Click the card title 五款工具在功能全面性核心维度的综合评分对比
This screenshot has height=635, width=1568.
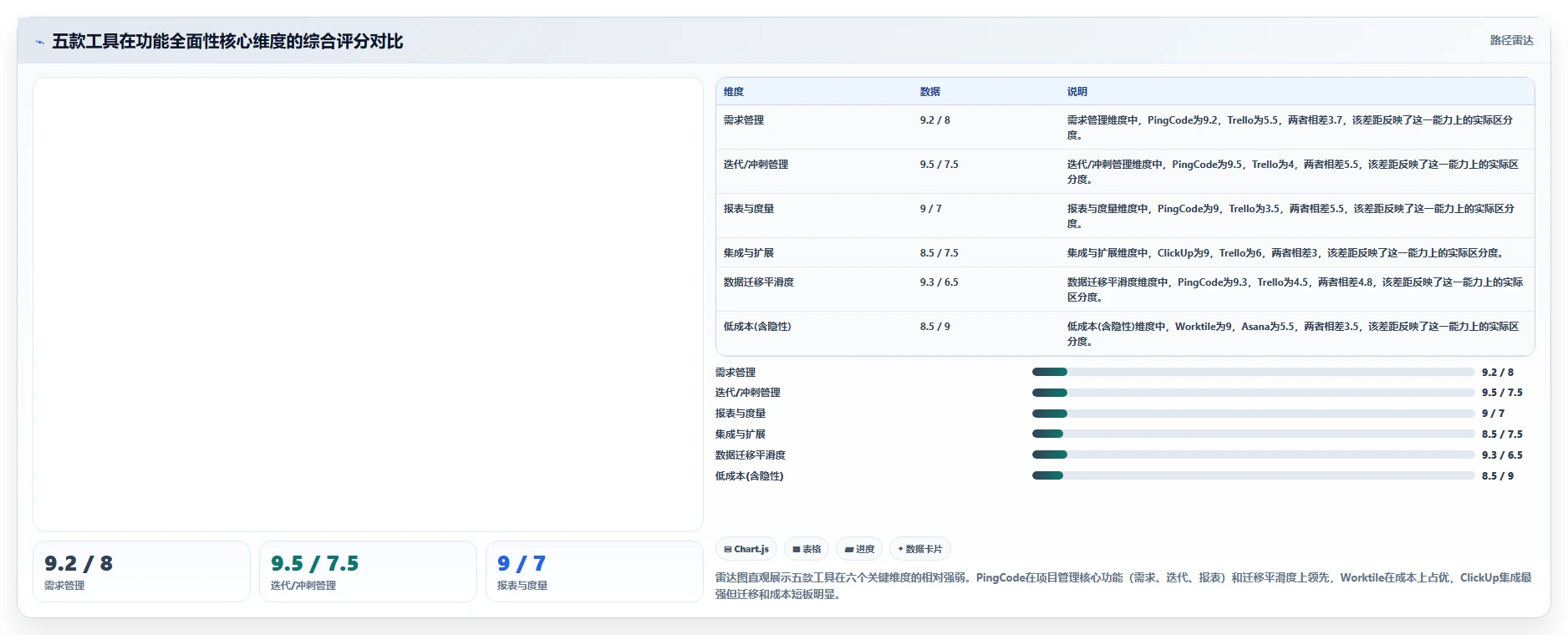pos(227,42)
